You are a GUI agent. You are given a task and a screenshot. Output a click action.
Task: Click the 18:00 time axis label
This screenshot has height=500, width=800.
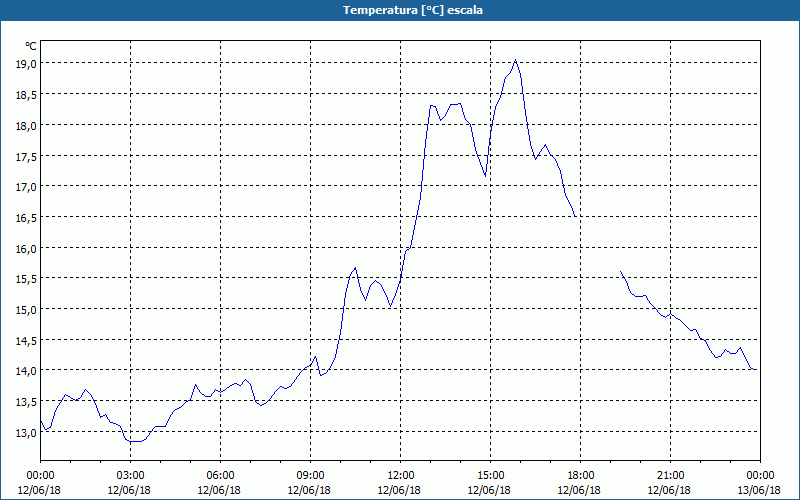click(x=580, y=476)
